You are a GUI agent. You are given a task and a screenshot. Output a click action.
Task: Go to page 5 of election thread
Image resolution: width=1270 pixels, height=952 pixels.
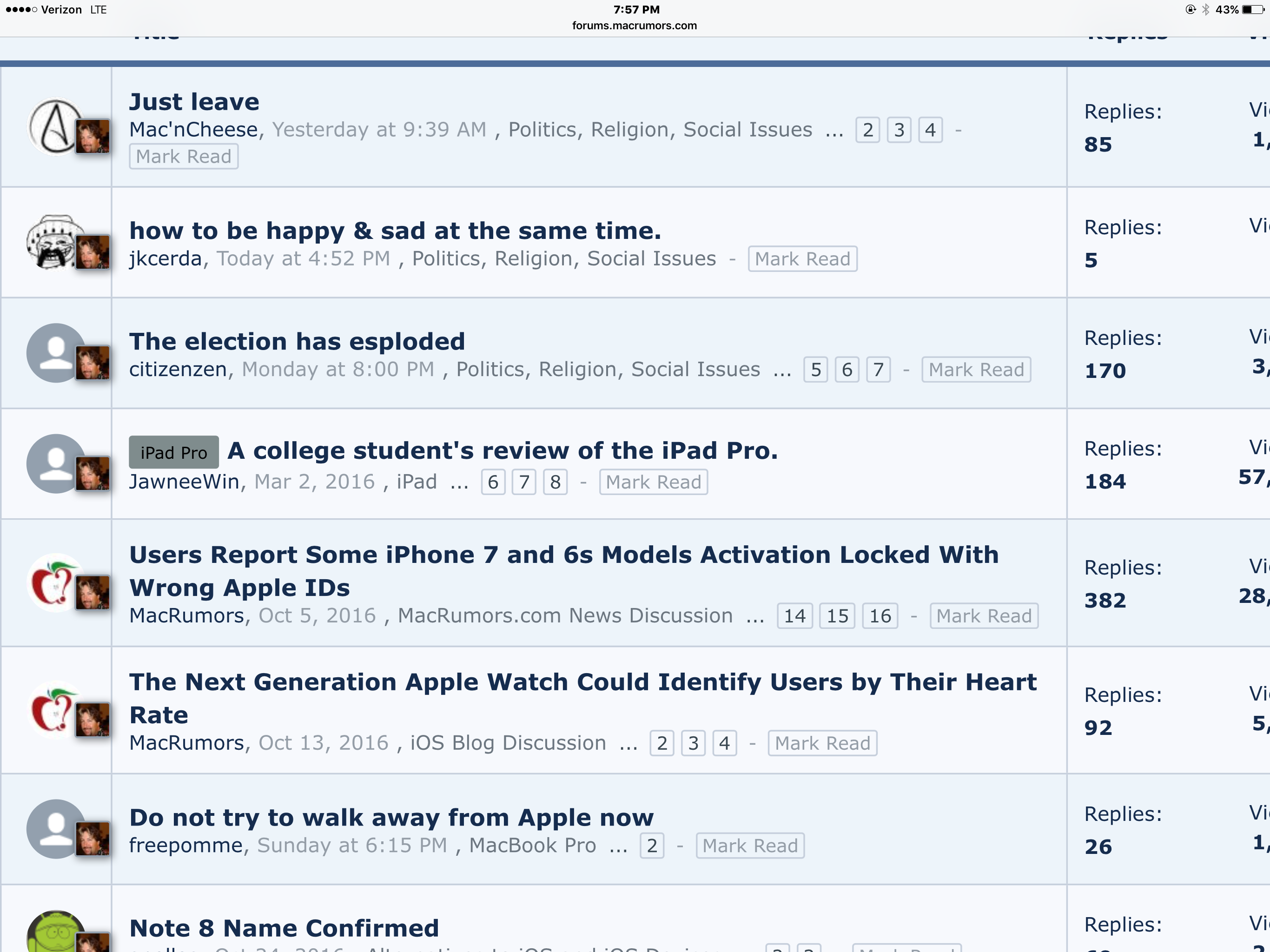coord(815,370)
